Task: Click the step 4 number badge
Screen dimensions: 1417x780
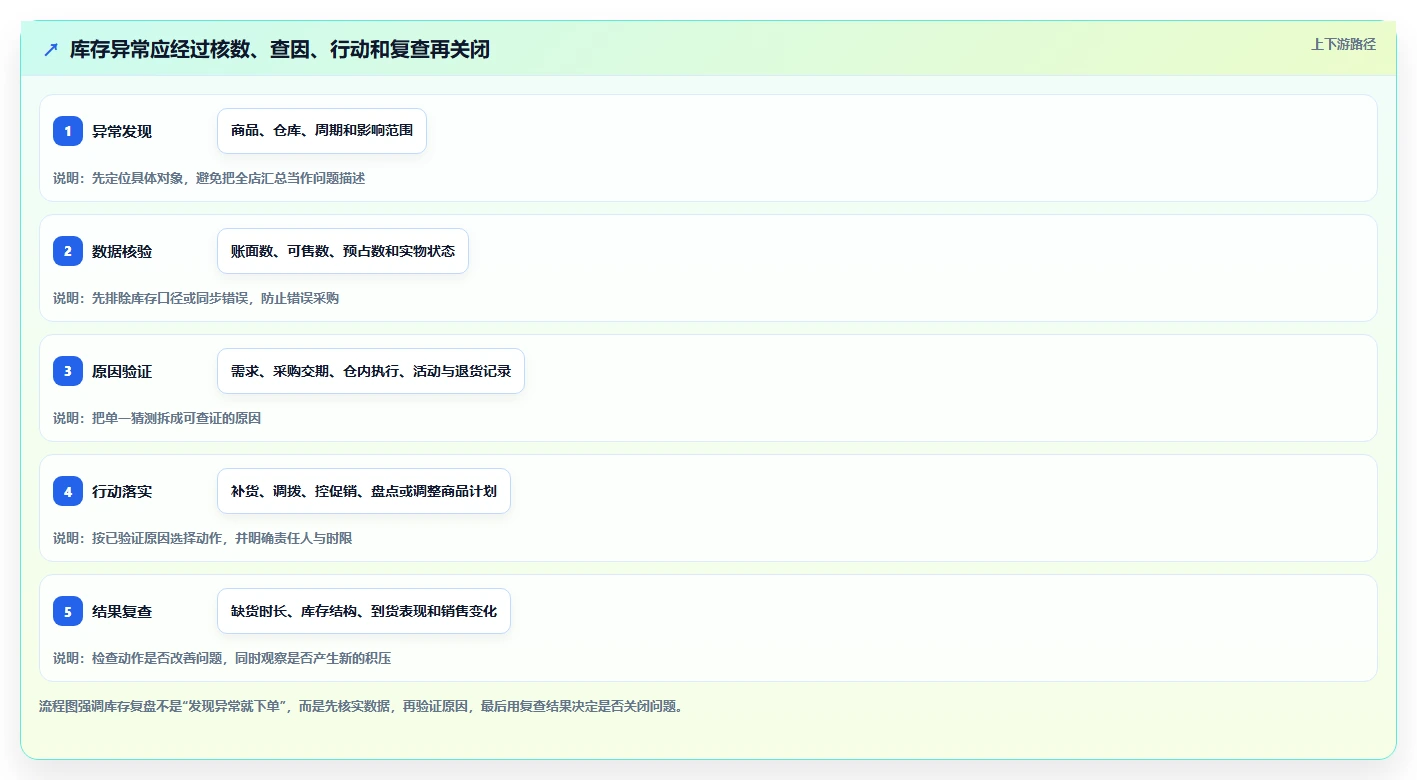Action: (x=68, y=491)
